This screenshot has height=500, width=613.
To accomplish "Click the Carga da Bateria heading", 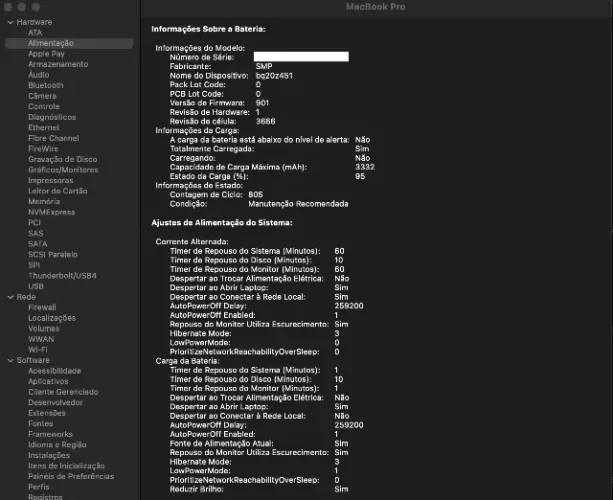I will coord(187,361).
